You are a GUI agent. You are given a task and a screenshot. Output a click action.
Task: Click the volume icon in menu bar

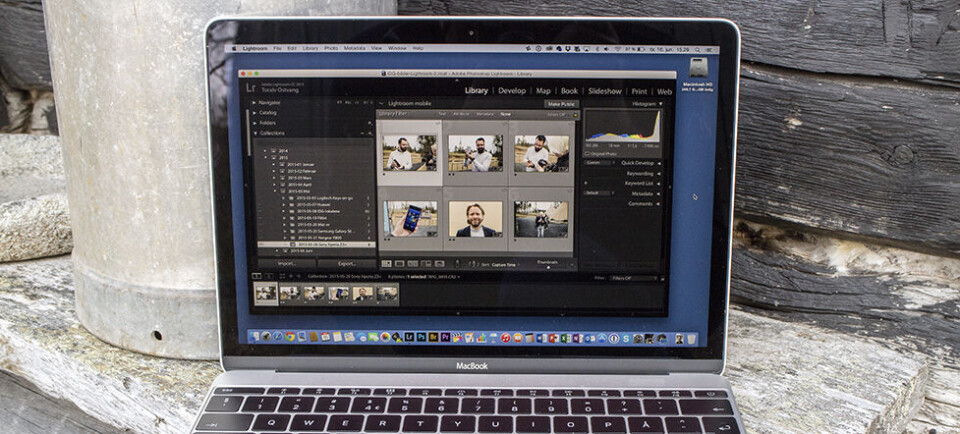tap(606, 49)
